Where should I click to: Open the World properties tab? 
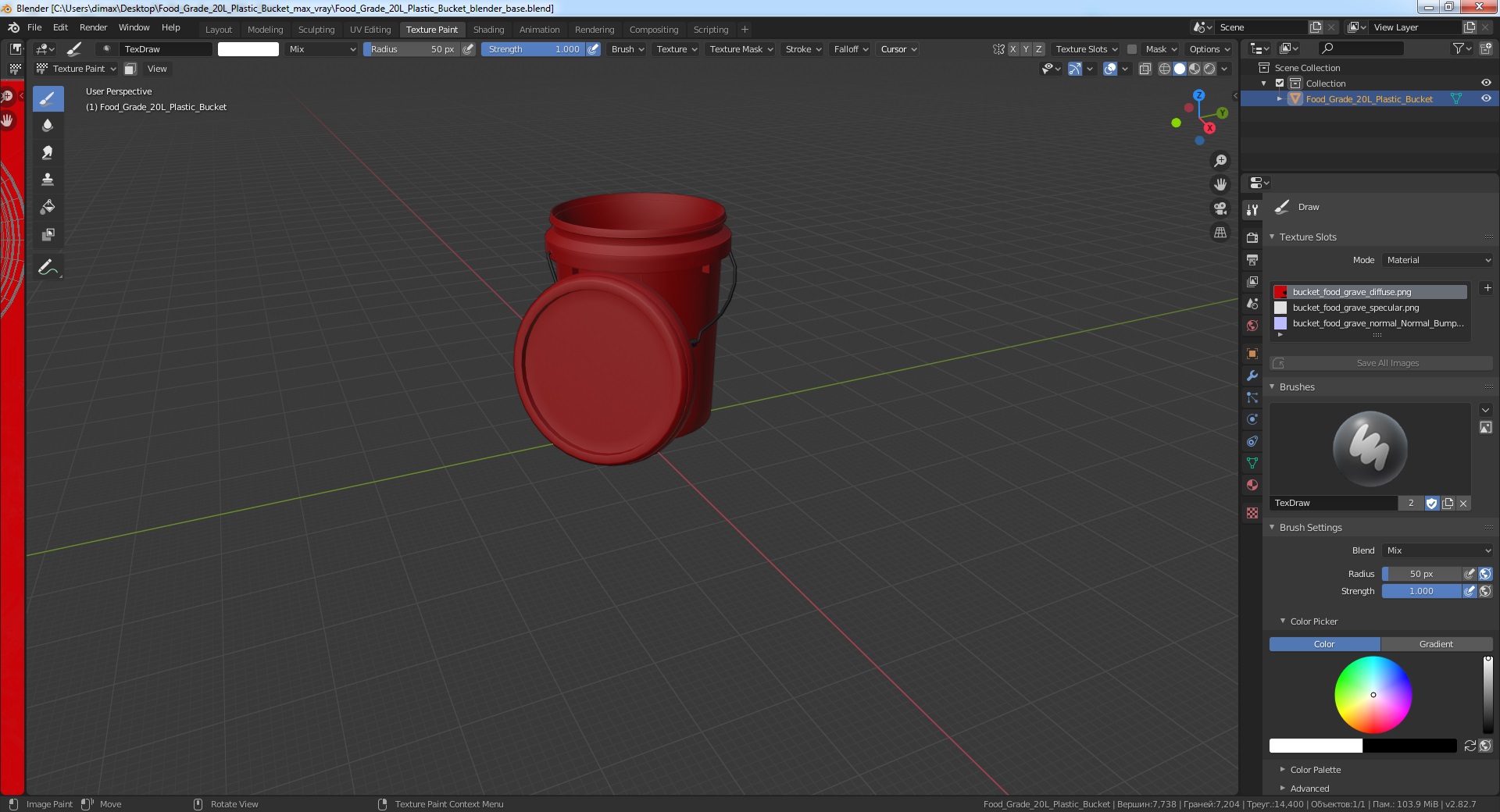click(x=1252, y=325)
